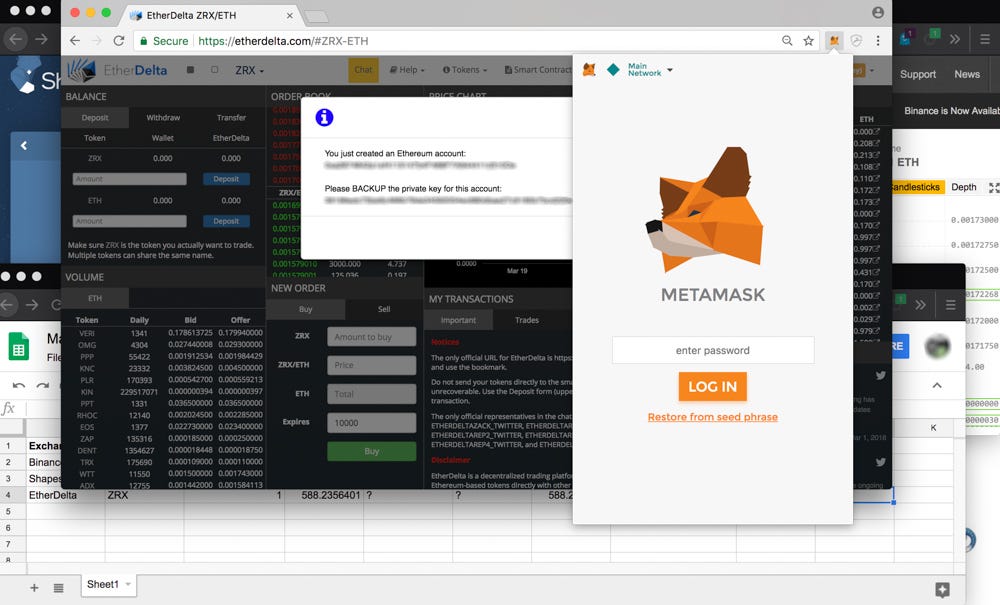Click the ETH deposit Amount field
Screen dimensions: 1000x605
pyautogui.click(x=129, y=221)
